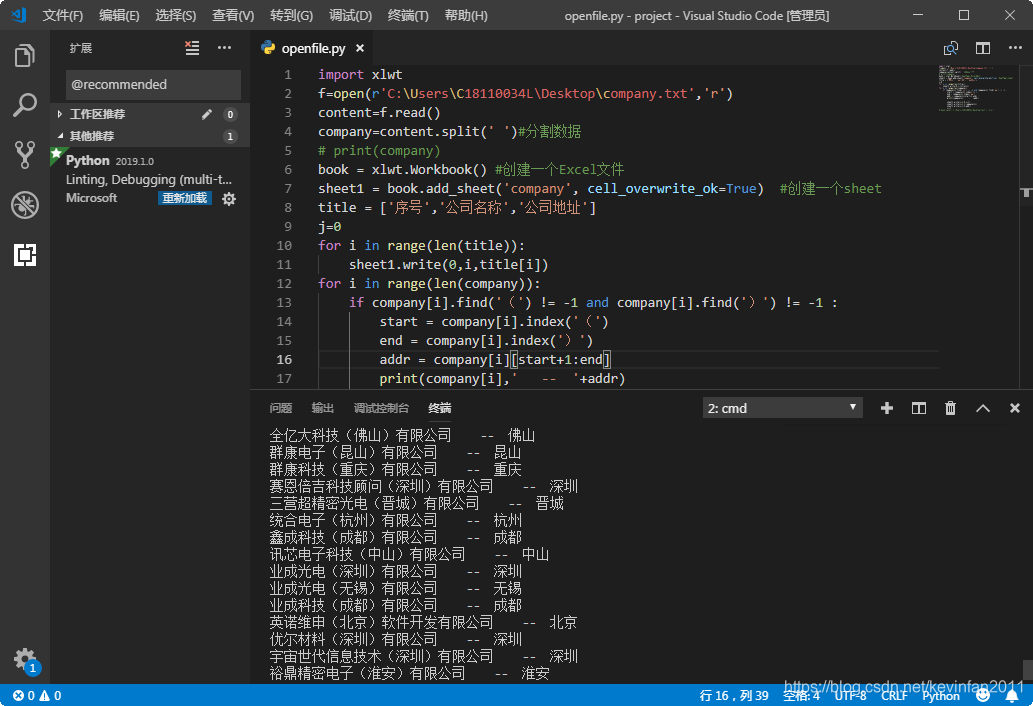Click terminal line 全亿大科技（佛山）有限公司
1033x706 pixels.
click(360, 435)
